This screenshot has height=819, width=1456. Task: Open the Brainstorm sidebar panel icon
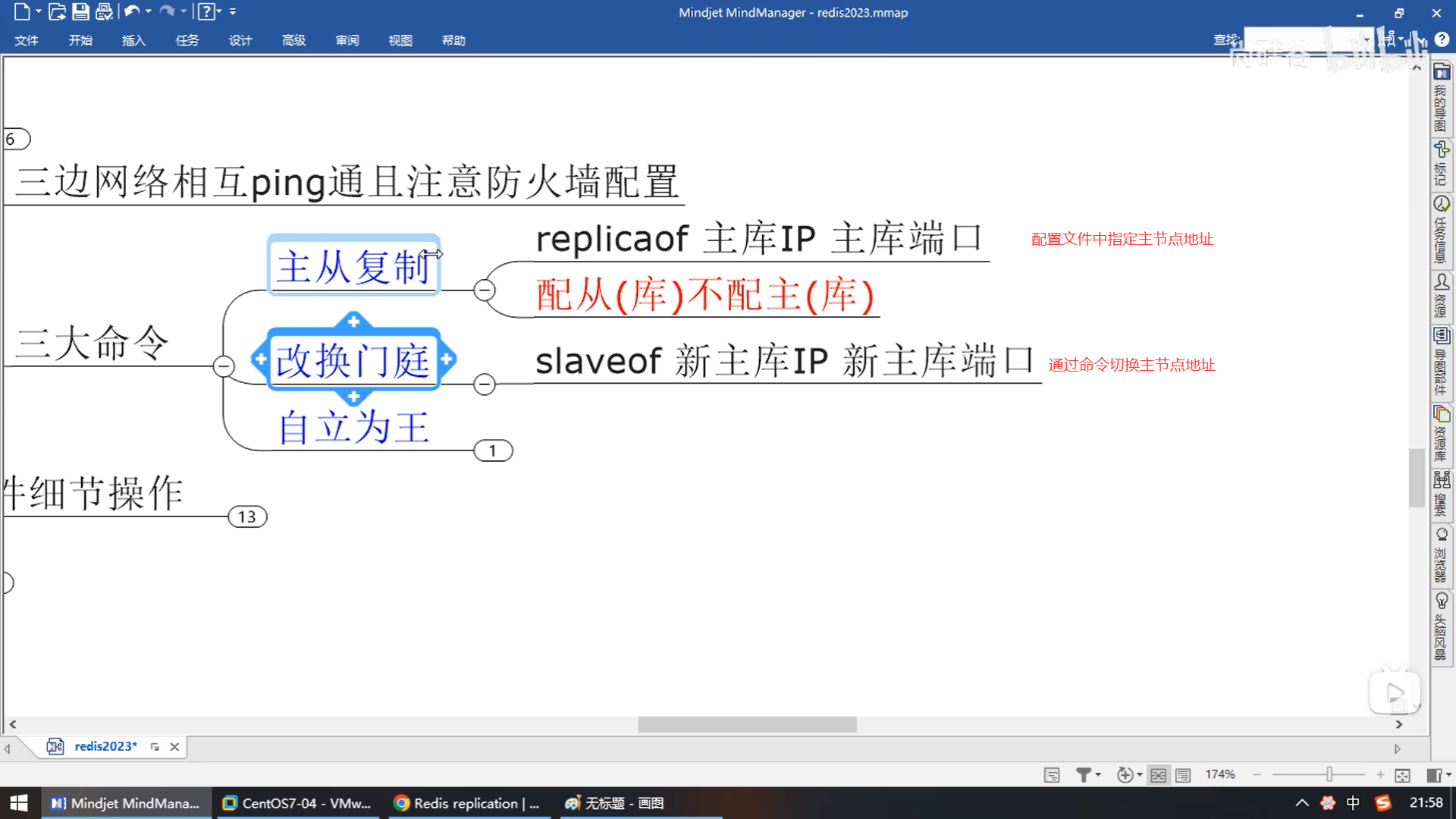click(x=1442, y=601)
